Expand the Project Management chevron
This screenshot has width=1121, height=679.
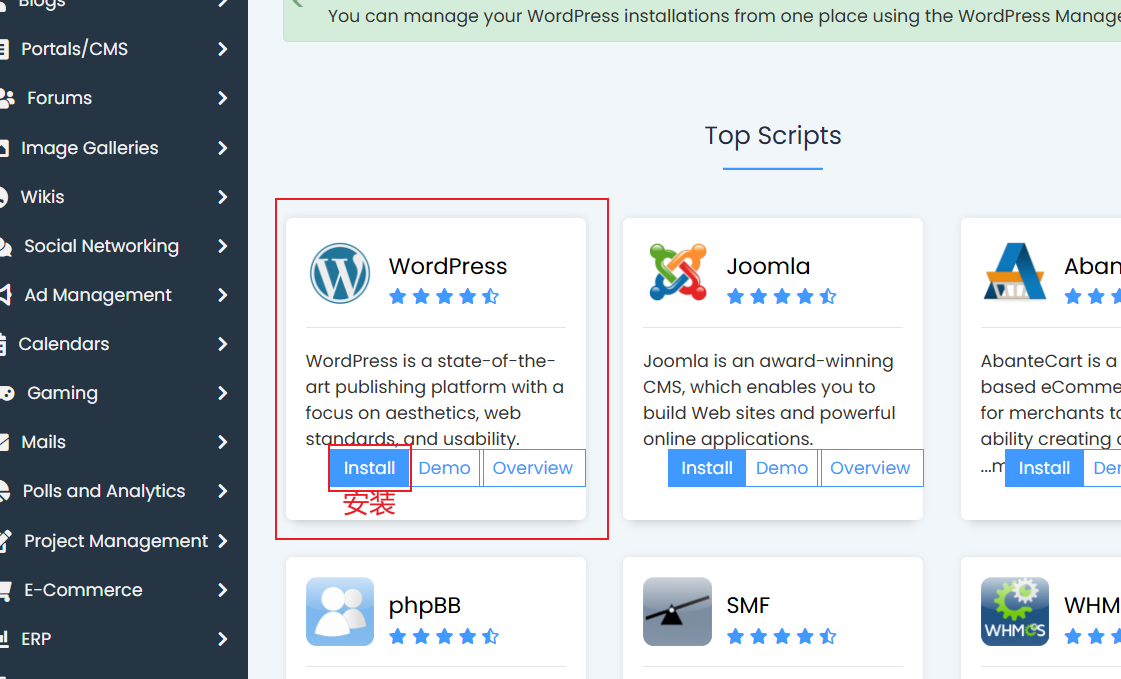coord(222,541)
